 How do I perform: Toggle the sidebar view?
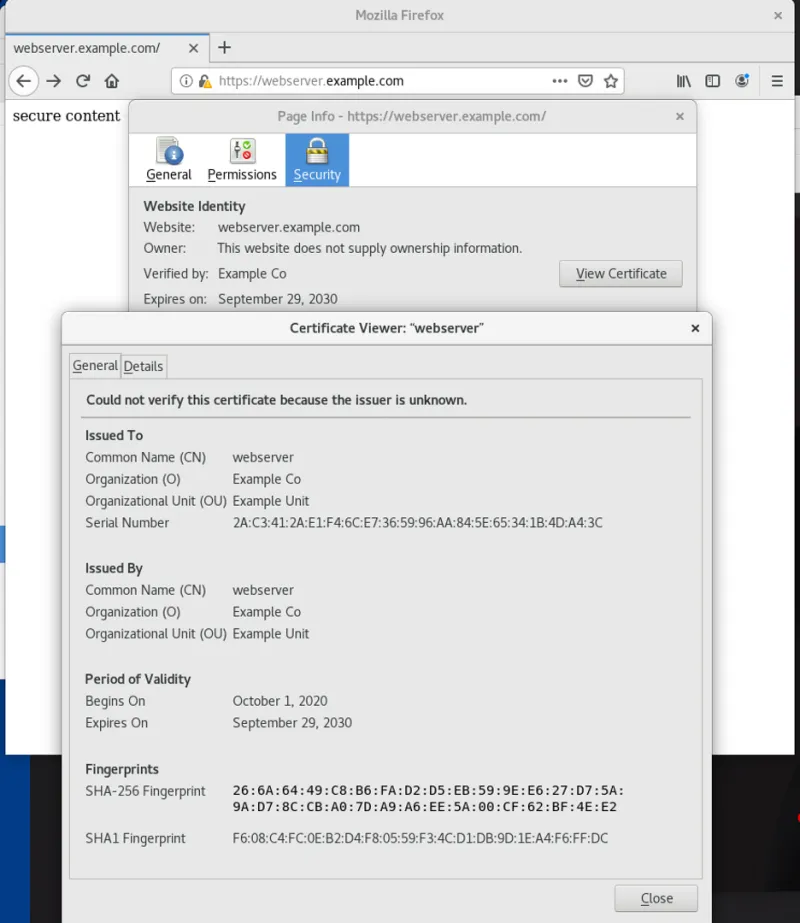click(x=710, y=81)
